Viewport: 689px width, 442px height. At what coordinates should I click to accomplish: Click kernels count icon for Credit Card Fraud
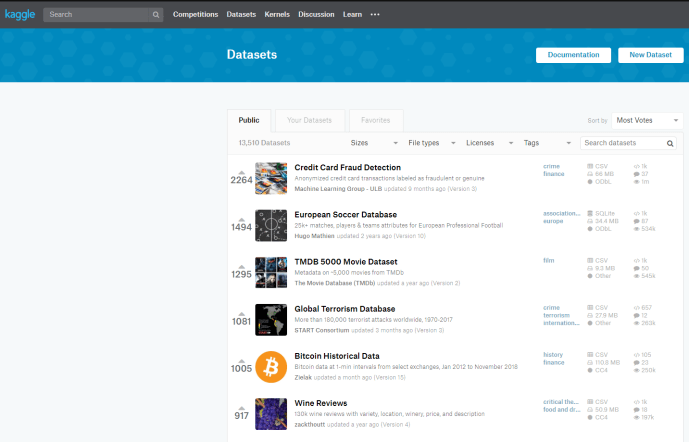coord(636,167)
